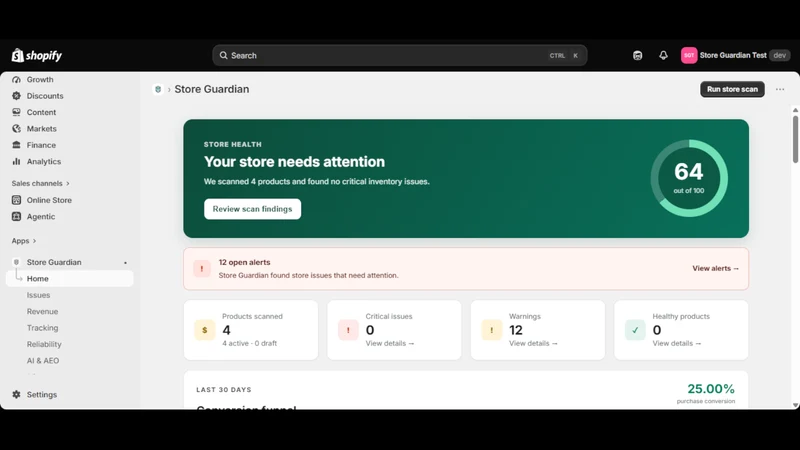This screenshot has height=450, width=800.
Task: Click the scrollbar down arrow
Action: (x=795, y=405)
